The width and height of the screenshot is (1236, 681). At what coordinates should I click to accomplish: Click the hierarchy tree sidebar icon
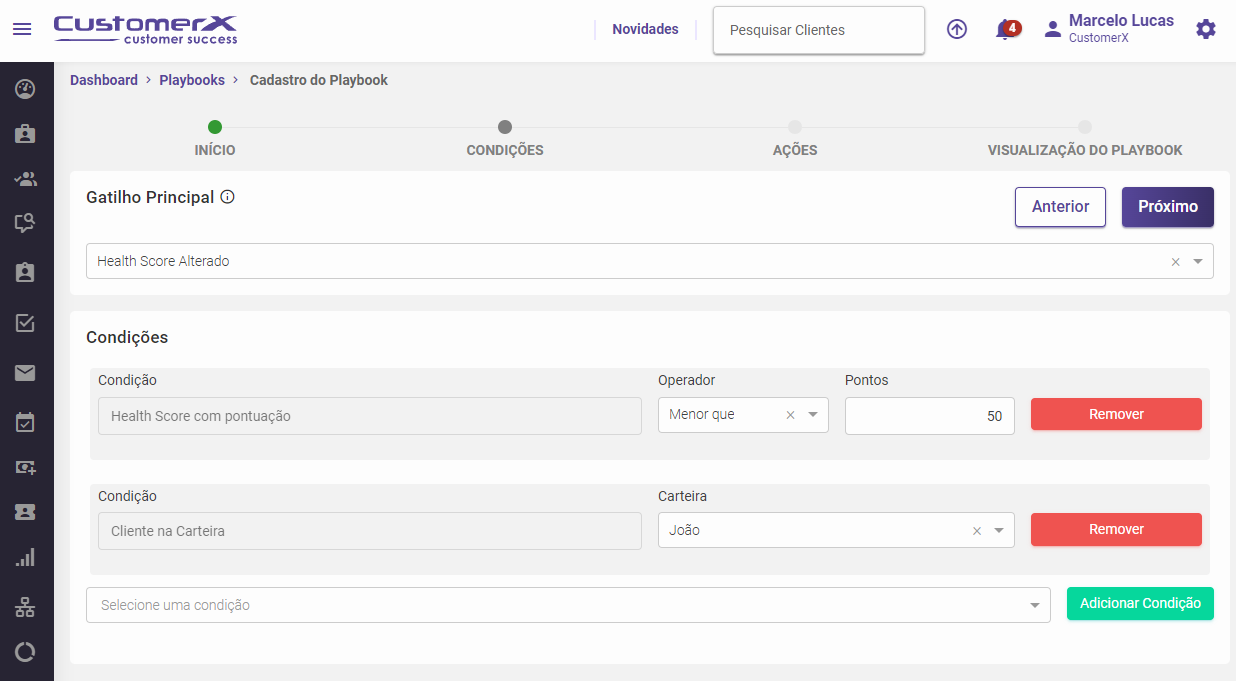[26, 607]
